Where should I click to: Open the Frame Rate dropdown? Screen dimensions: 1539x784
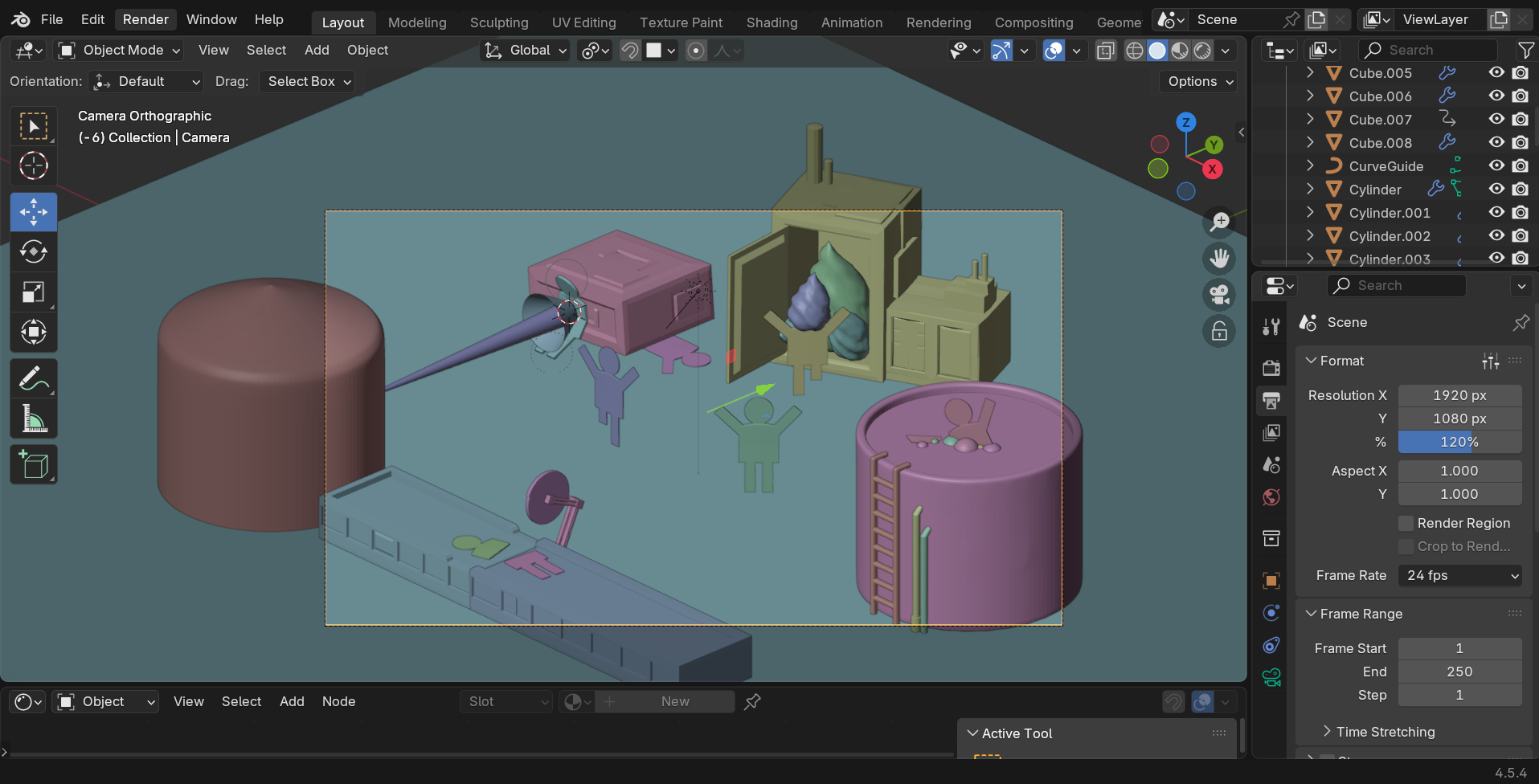(1459, 575)
